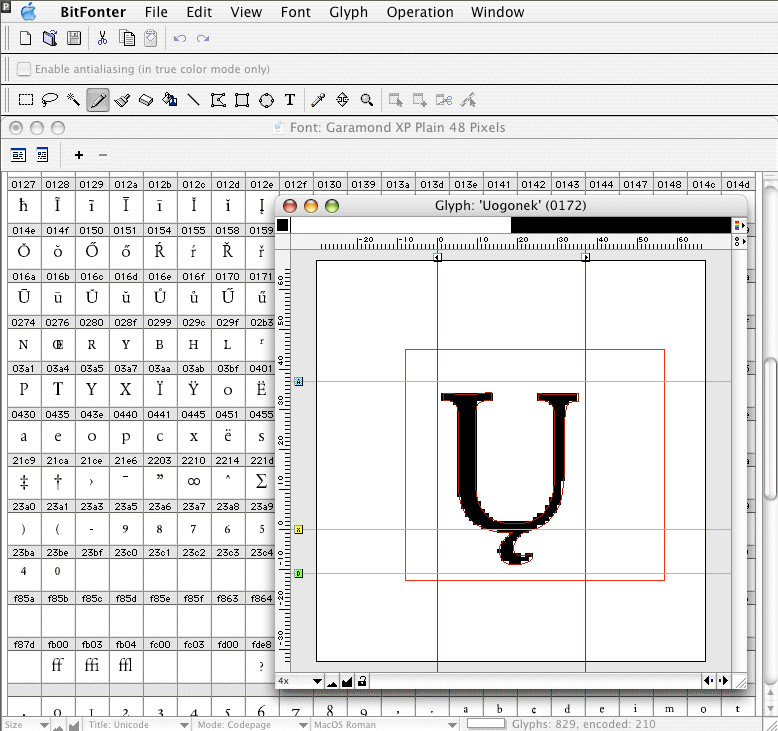The height and width of the screenshot is (731, 778).
Task: Select the paintbrush tool
Action: click(122, 100)
